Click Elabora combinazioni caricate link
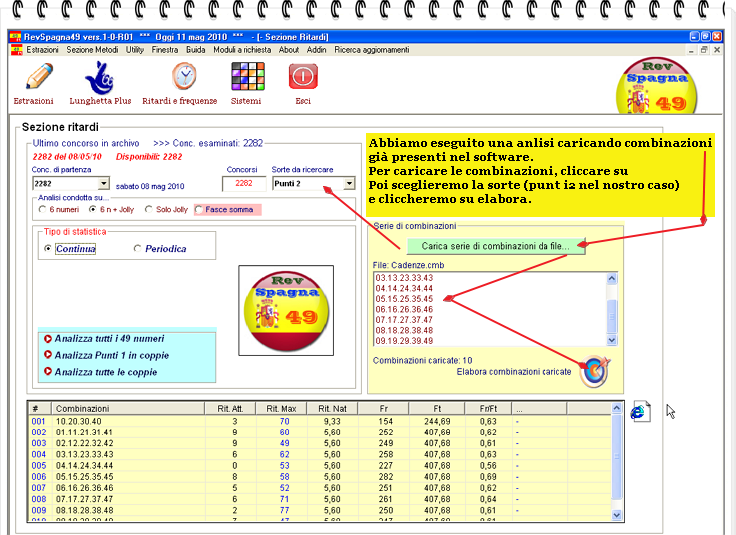The width and height of the screenshot is (736, 535). click(514, 372)
